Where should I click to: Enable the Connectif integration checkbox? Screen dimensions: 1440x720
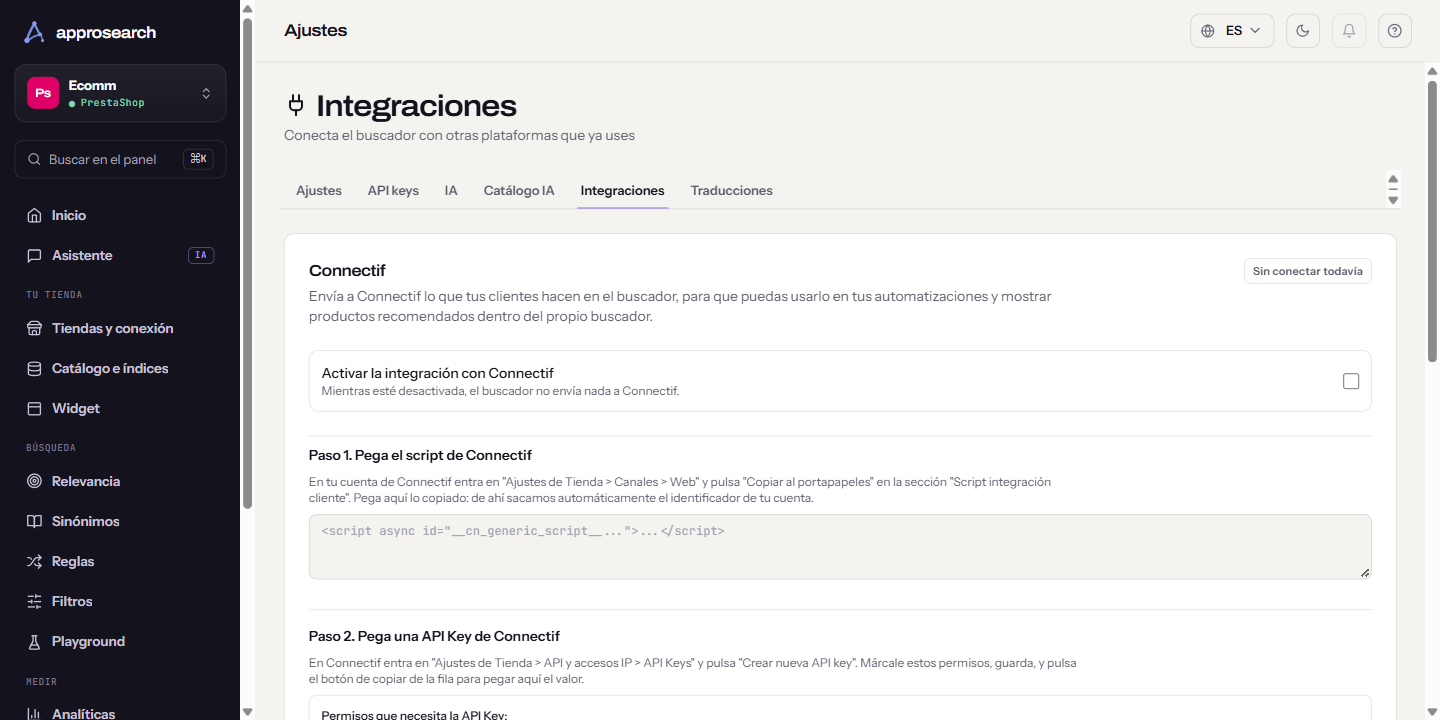coord(1351,381)
